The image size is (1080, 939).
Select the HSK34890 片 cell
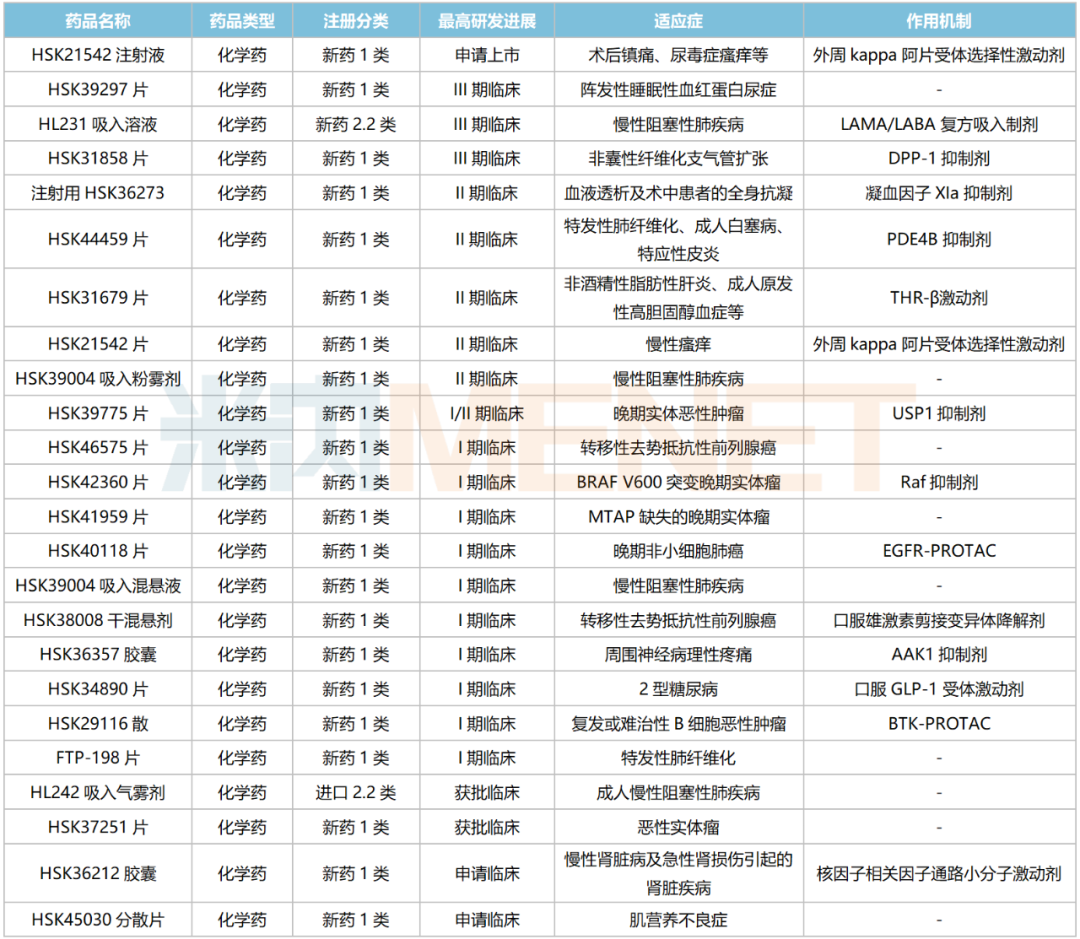[98, 689]
